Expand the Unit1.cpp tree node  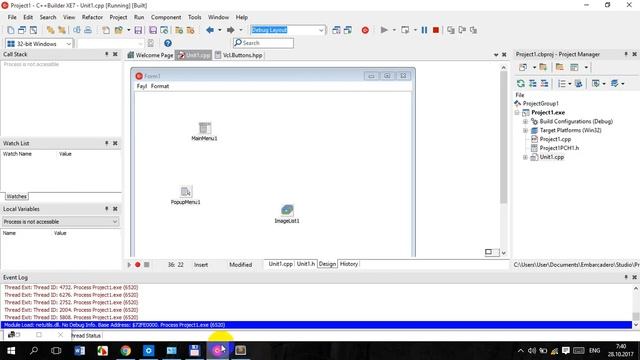pos(525,157)
